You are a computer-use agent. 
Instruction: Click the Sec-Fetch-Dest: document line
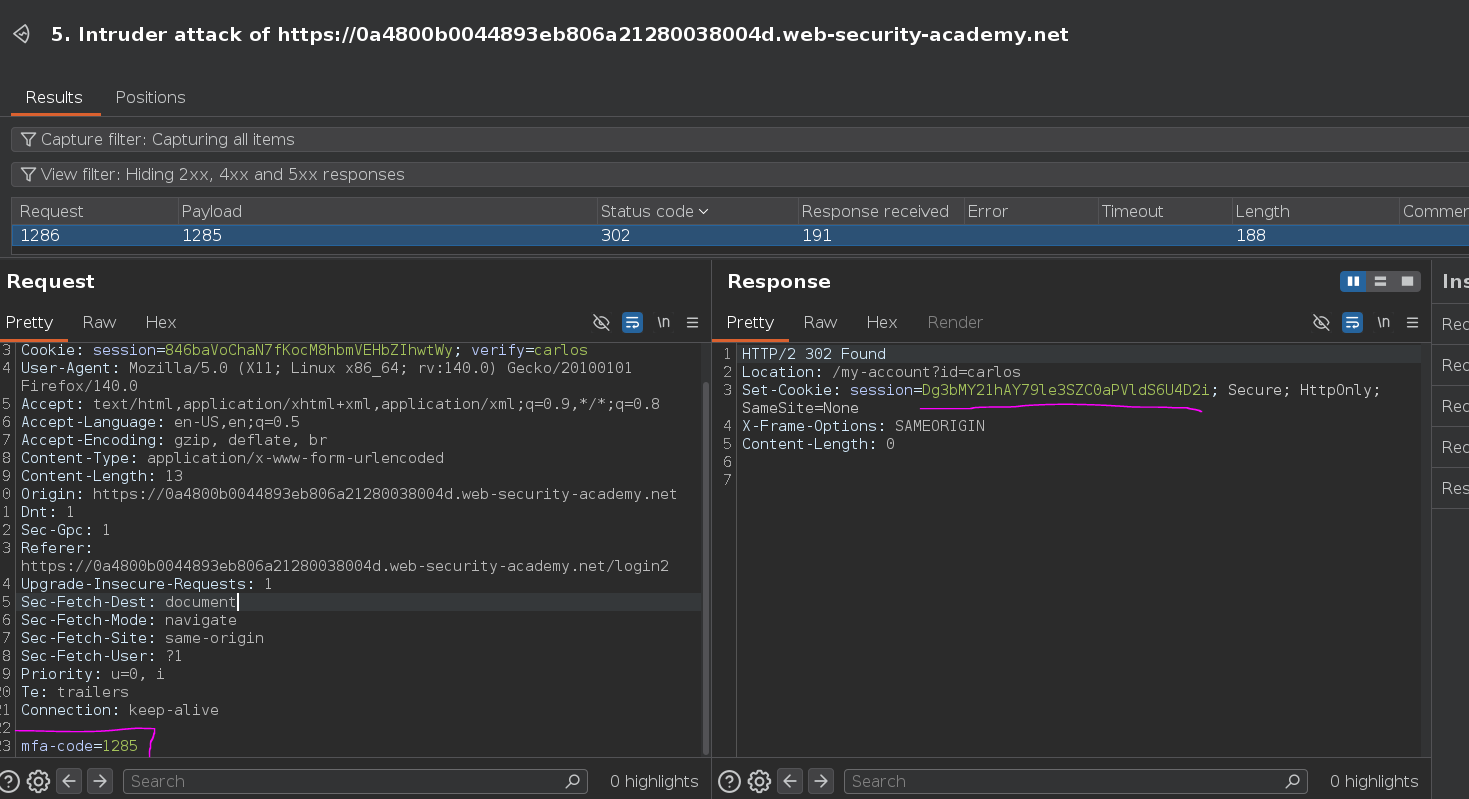[128, 602]
